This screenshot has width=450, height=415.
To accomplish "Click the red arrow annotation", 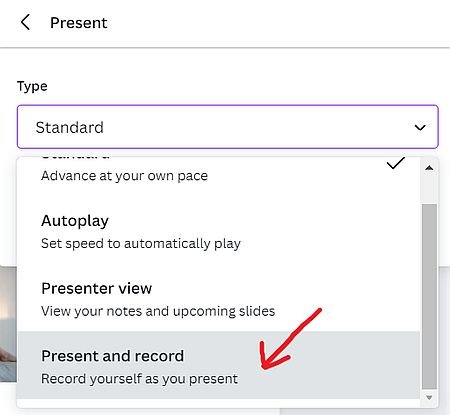I will 291,339.
